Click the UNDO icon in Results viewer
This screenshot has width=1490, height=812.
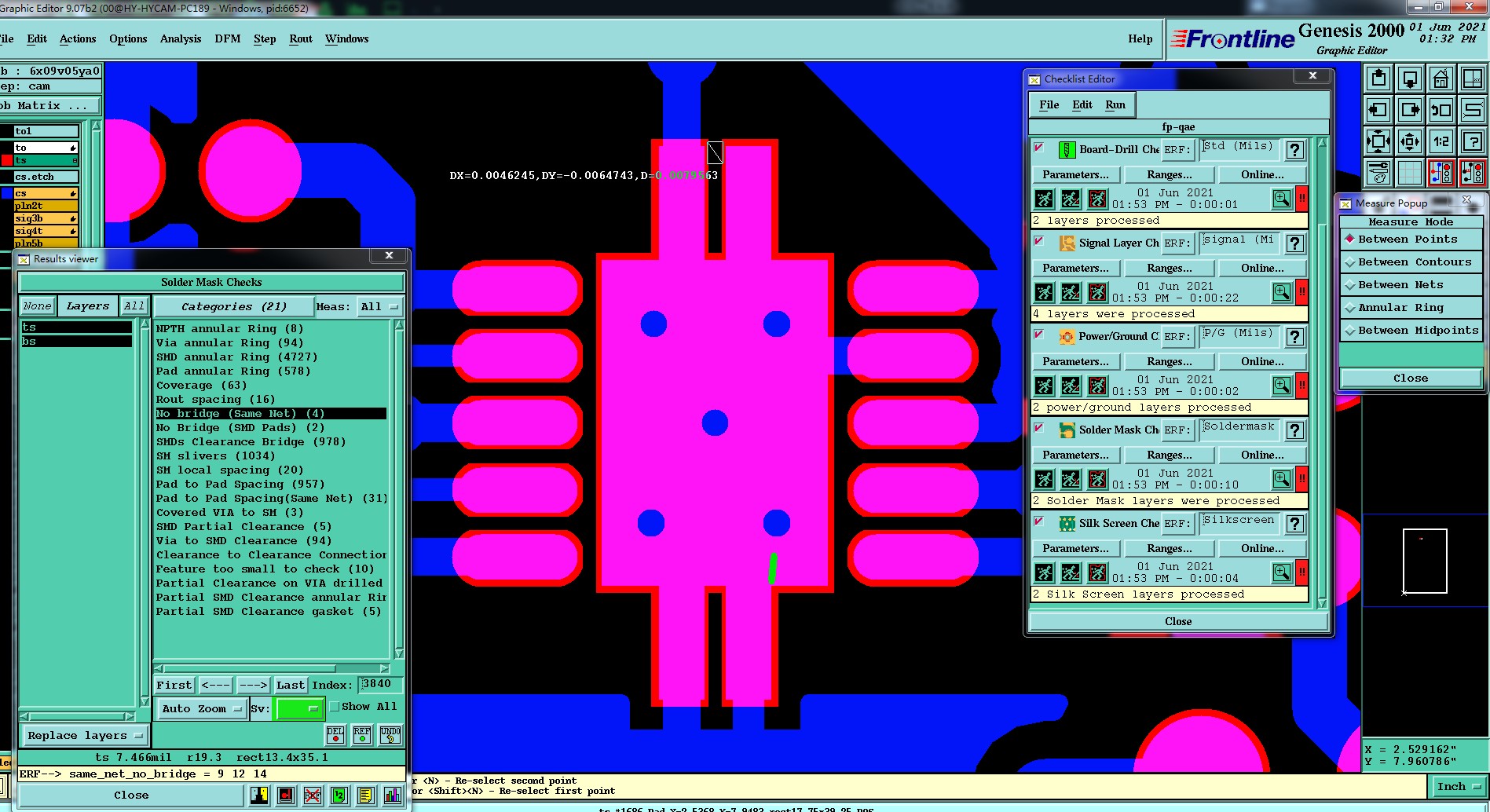tap(390, 735)
